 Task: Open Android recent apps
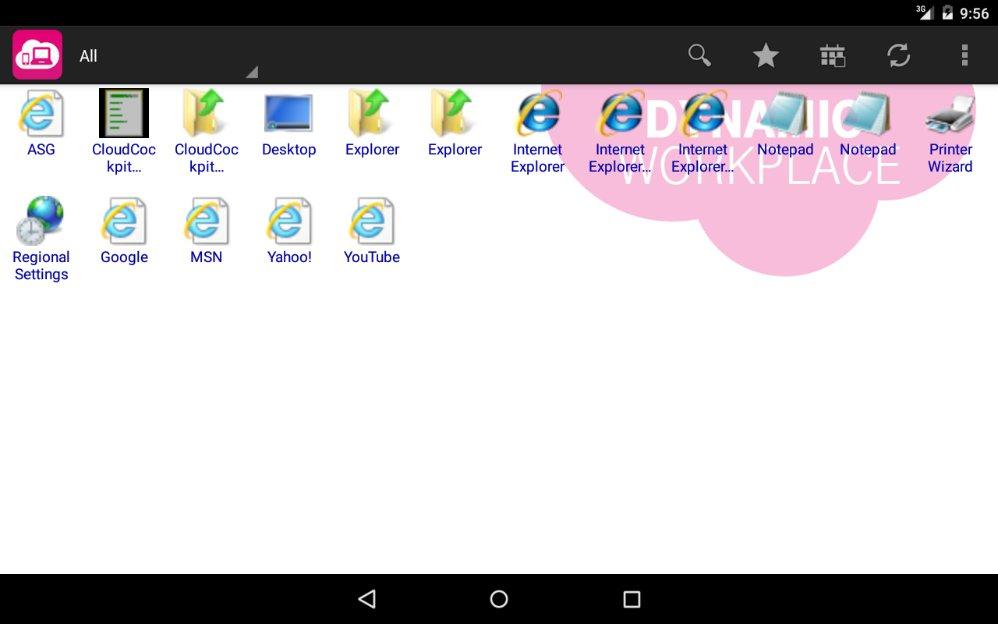631,599
